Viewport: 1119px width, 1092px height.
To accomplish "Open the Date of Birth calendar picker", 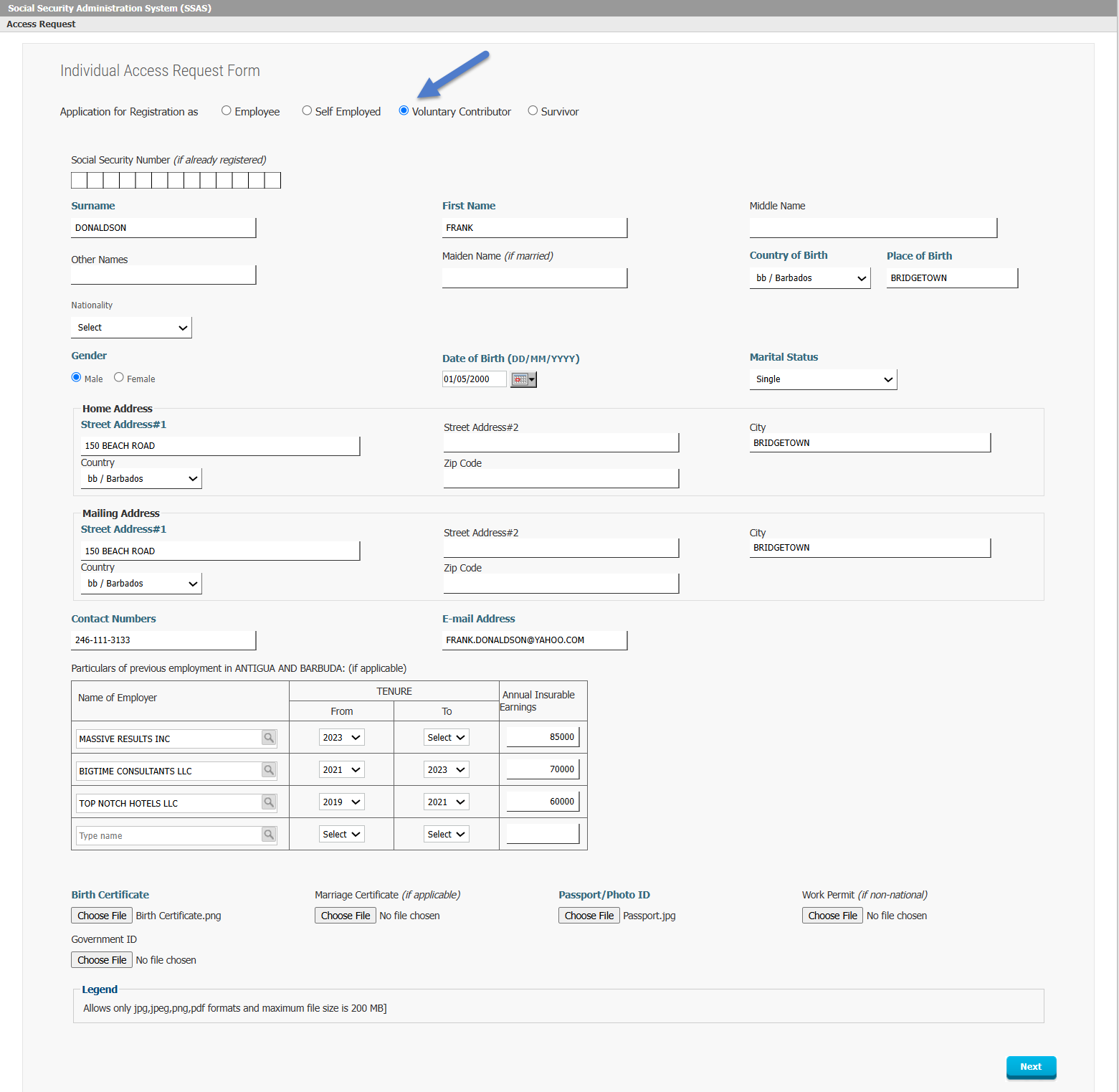I will [x=523, y=379].
